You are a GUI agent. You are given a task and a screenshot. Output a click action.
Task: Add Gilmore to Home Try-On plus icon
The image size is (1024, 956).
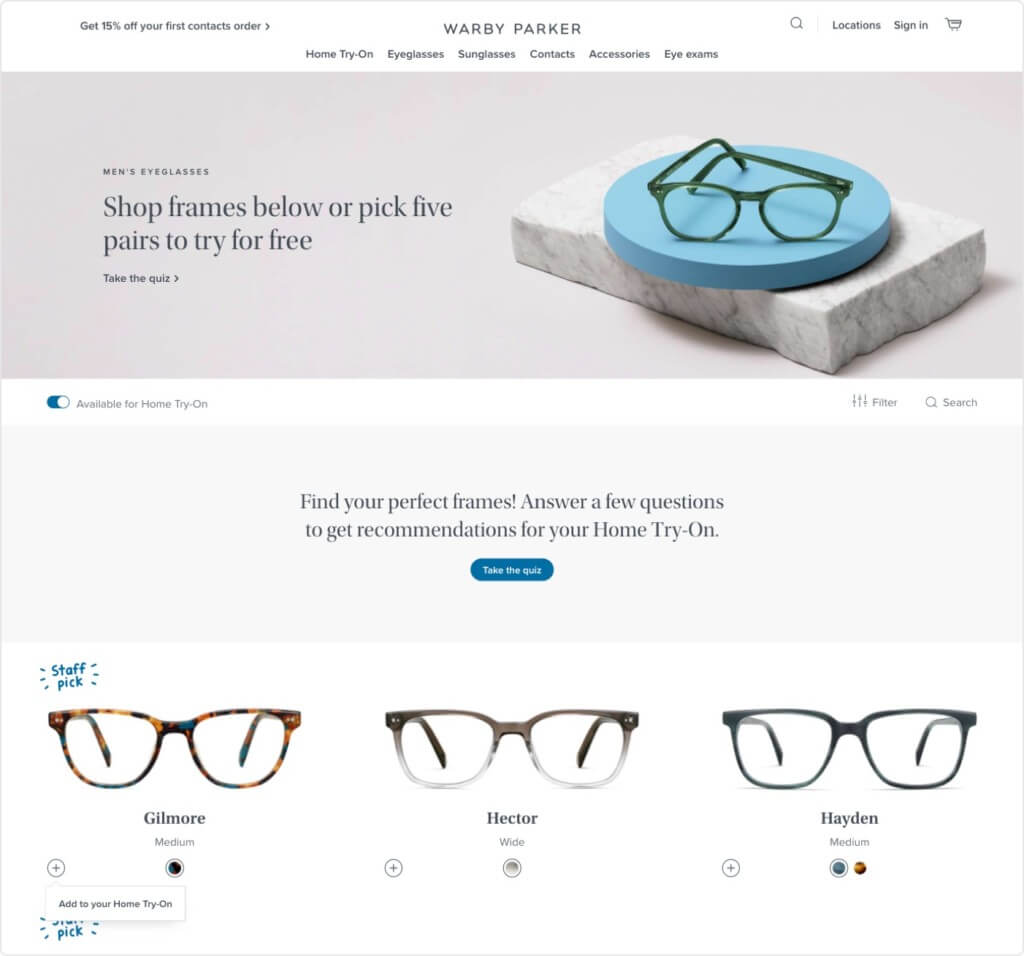coord(56,868)
